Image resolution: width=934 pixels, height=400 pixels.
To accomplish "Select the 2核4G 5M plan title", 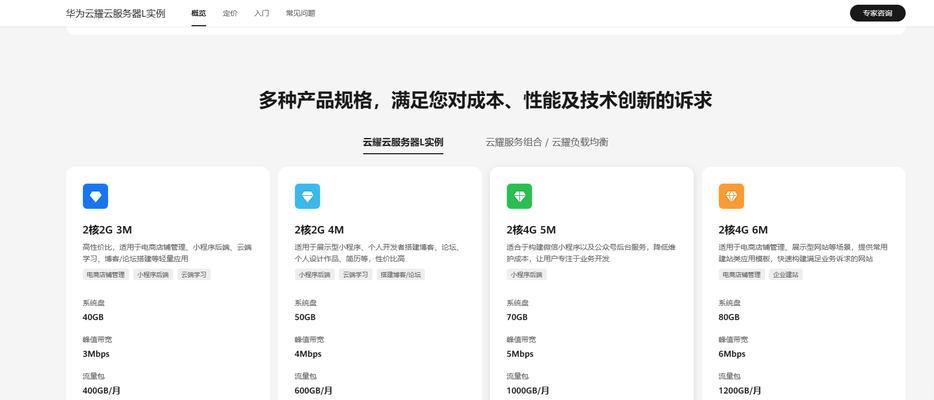I will (531, 230).
